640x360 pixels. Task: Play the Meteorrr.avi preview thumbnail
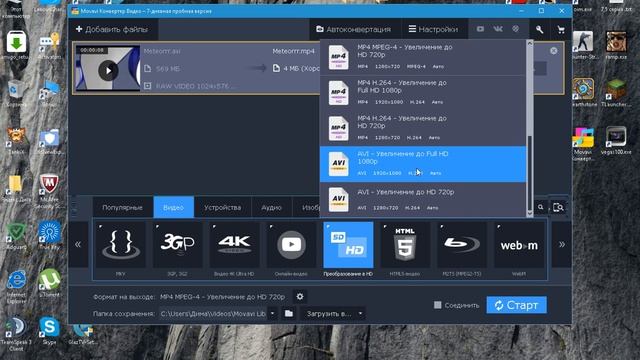108,70
